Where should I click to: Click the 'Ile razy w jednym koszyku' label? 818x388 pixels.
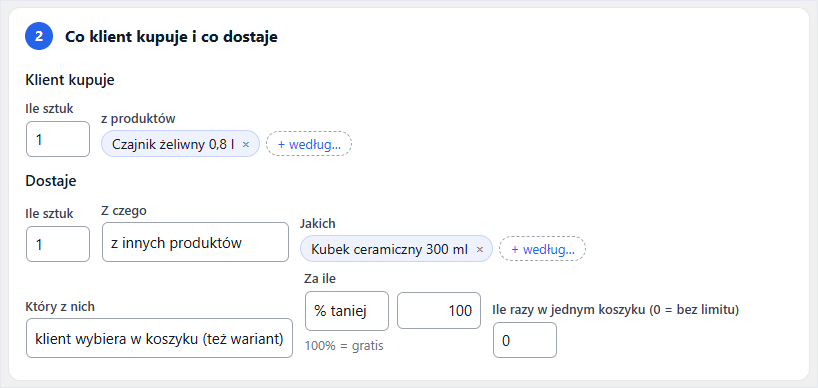click(x=616, y=310)
